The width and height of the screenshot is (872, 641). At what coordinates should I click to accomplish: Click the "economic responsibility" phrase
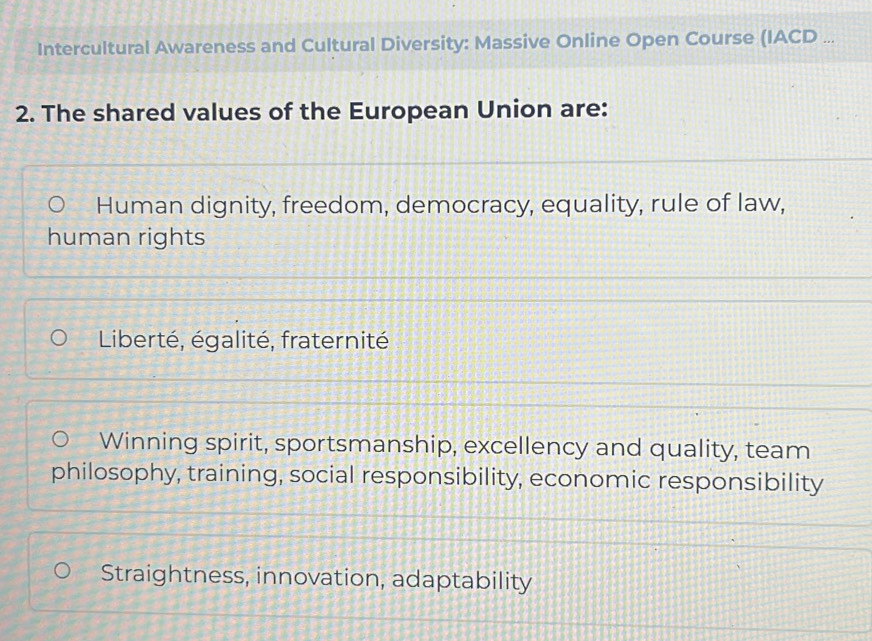pos(676,481)
